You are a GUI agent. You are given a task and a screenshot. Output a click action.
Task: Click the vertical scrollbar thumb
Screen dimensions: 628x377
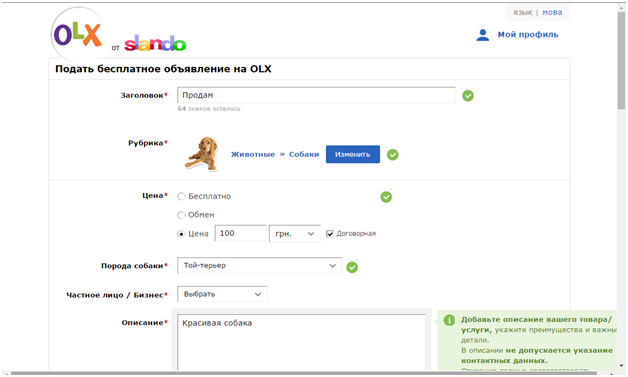tap(621, 60)
